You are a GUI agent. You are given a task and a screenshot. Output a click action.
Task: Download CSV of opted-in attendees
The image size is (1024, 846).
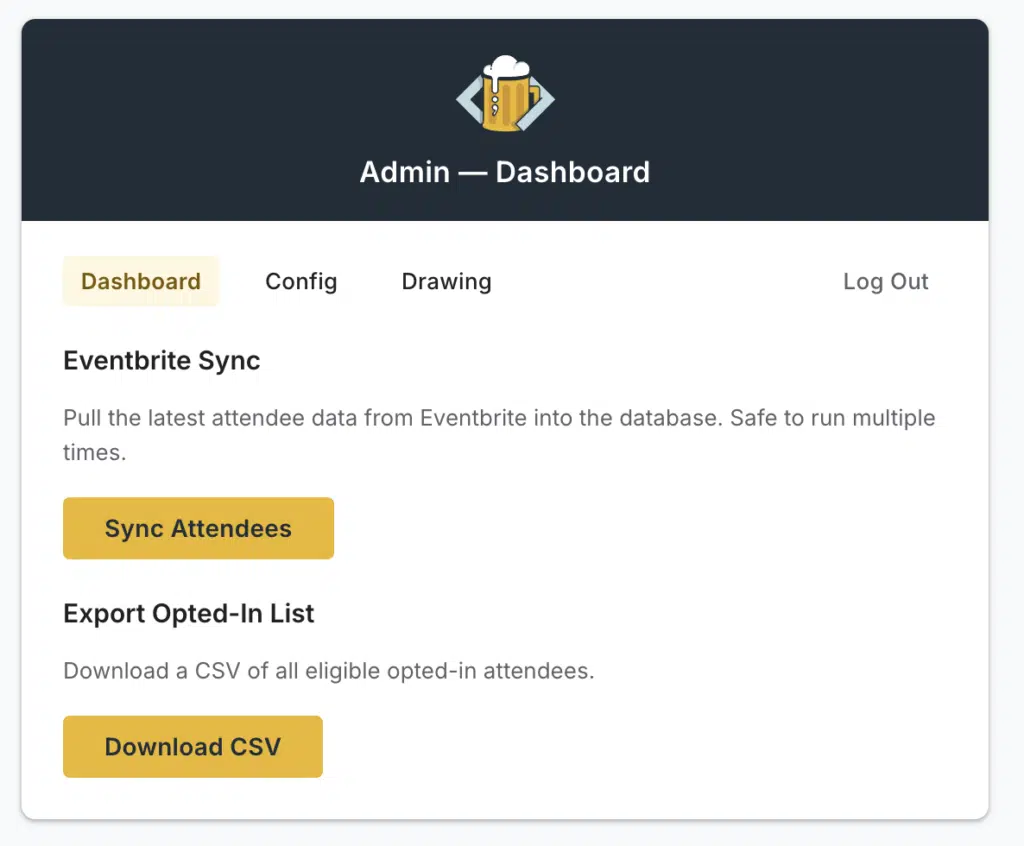click(x=193, y=747)
